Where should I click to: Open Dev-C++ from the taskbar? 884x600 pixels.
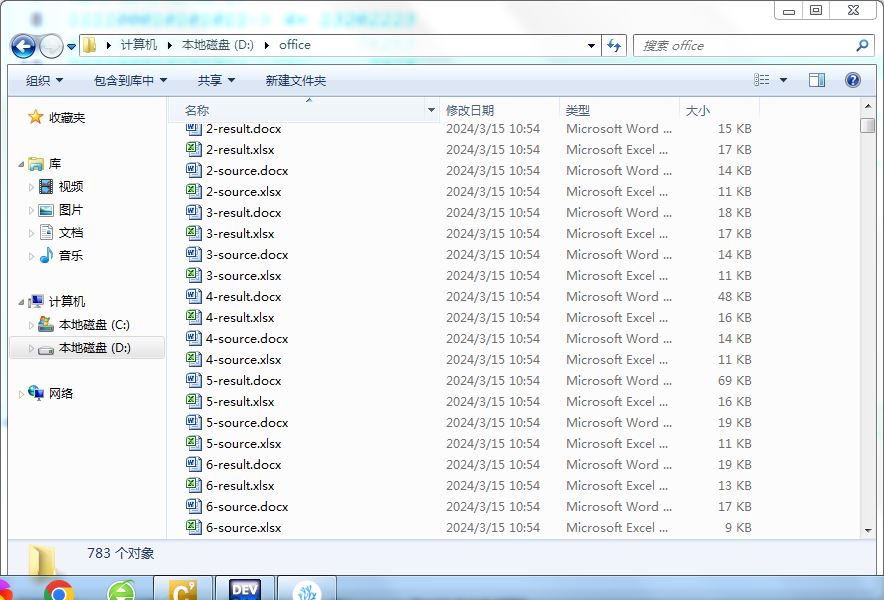pyautogui.click(x=245, y=590)
